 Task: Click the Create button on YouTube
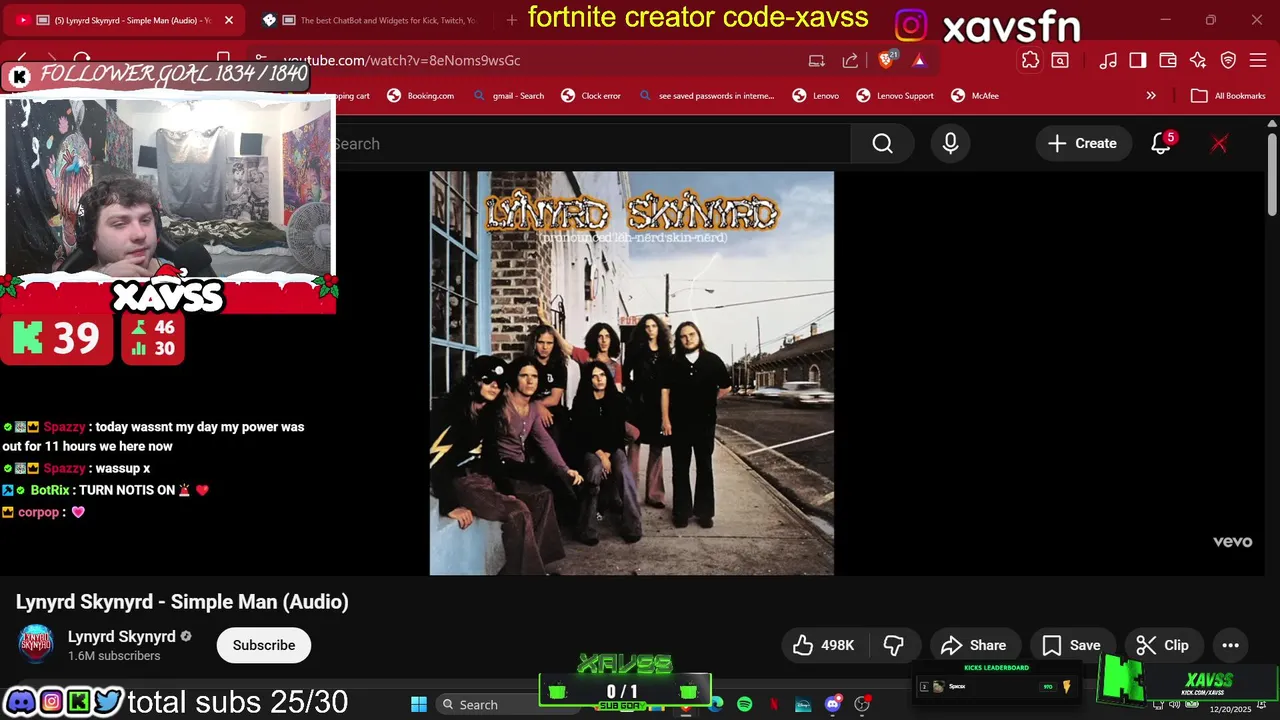1082,144
